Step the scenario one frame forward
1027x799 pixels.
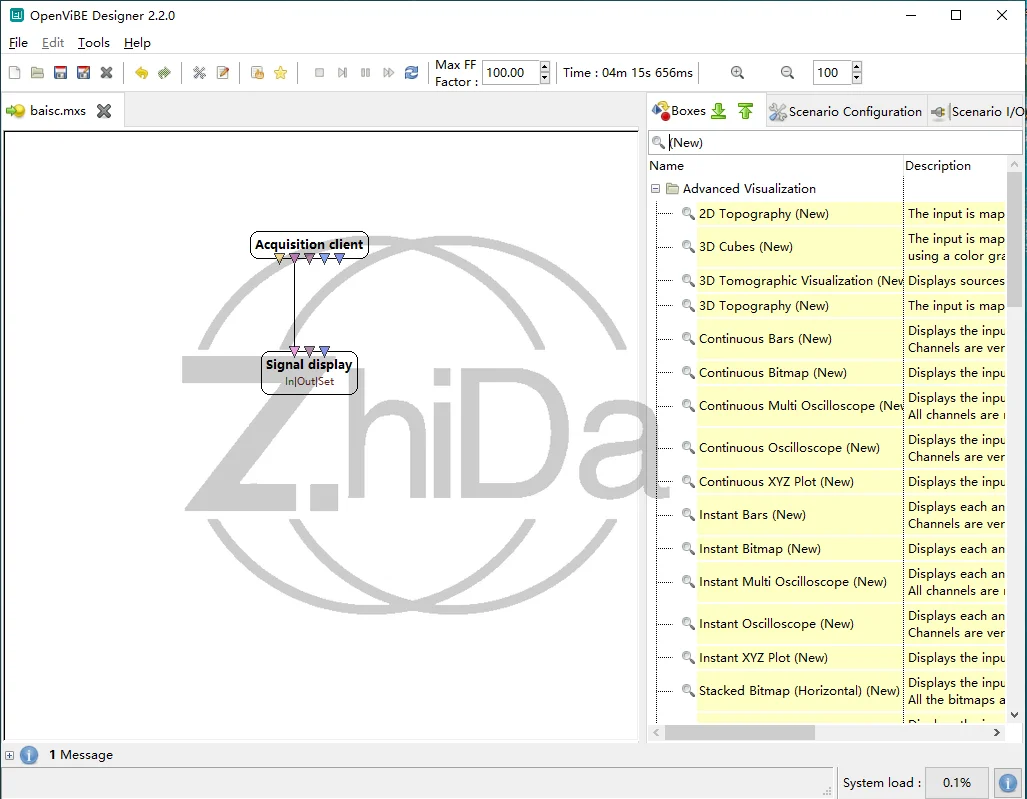coord(342,73)
